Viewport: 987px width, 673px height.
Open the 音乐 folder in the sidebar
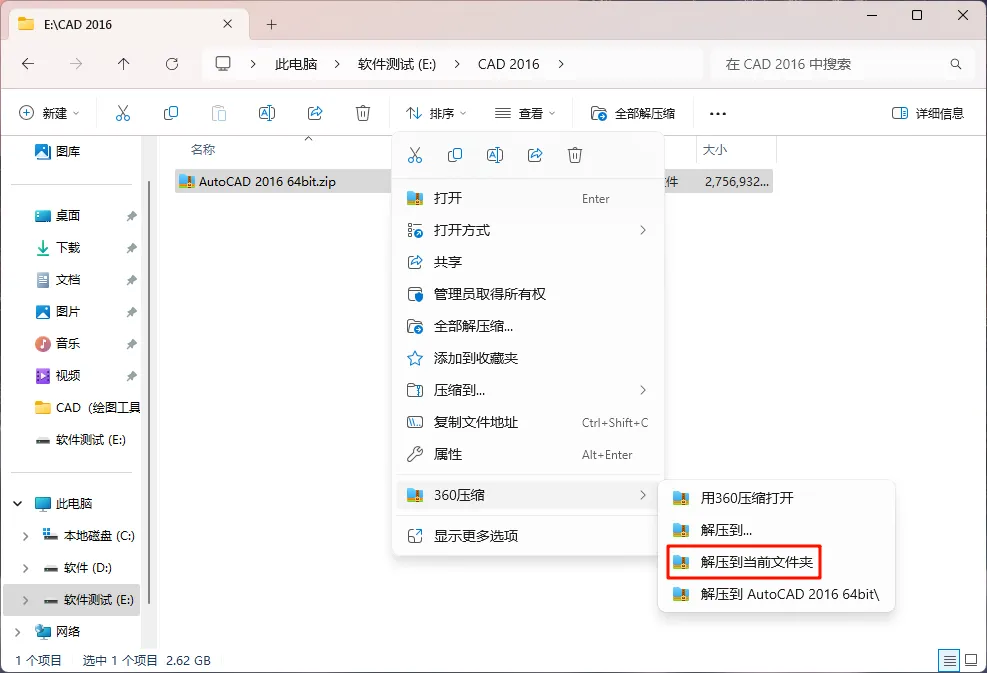pyautogui.click(x=58, y=344)
